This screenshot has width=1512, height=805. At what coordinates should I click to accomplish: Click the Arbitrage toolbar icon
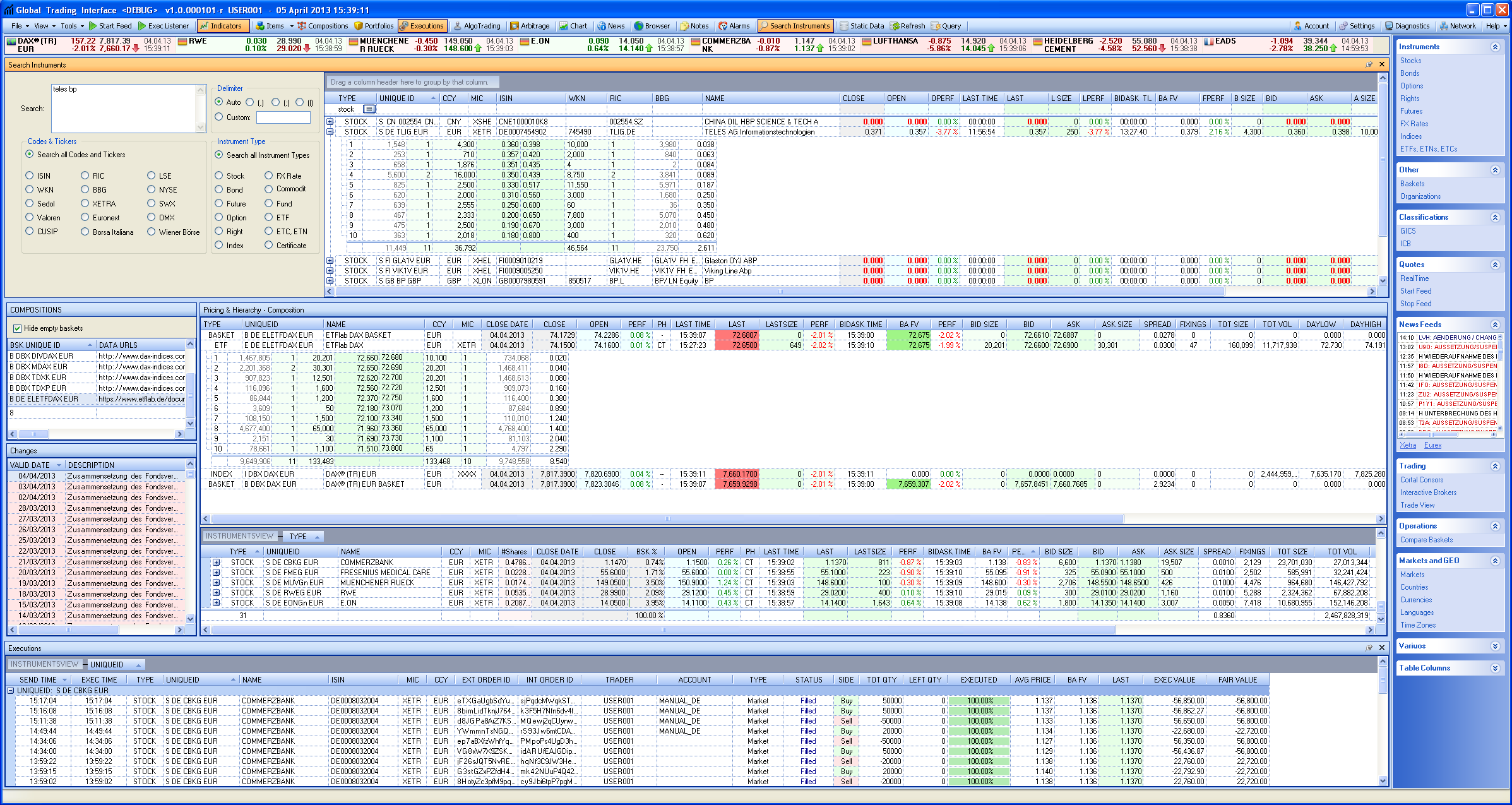(515, 26)
